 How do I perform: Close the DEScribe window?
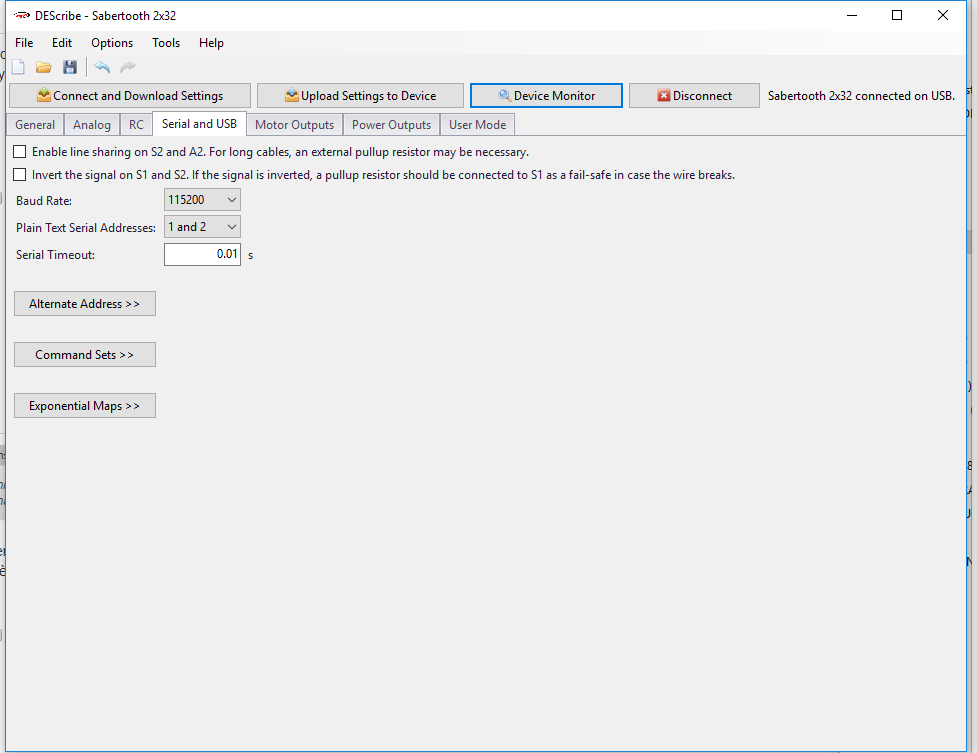943,16
